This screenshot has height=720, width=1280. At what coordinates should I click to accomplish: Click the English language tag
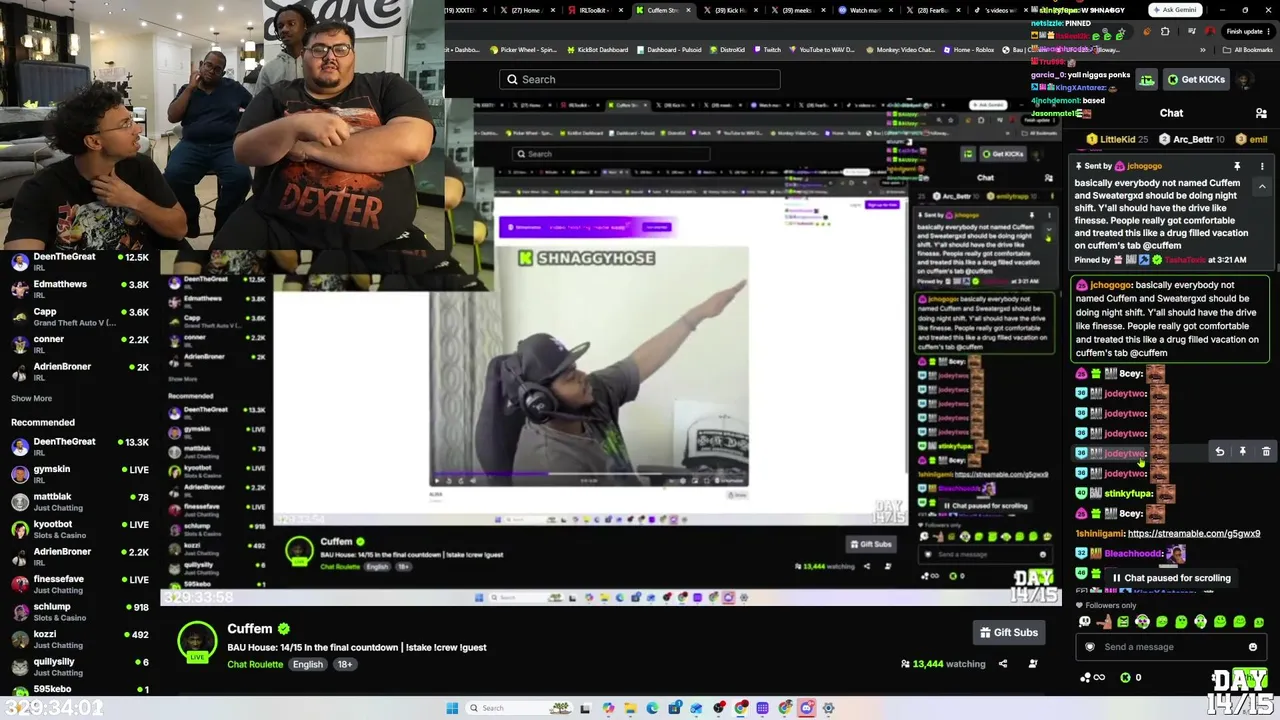coord(308,665)
